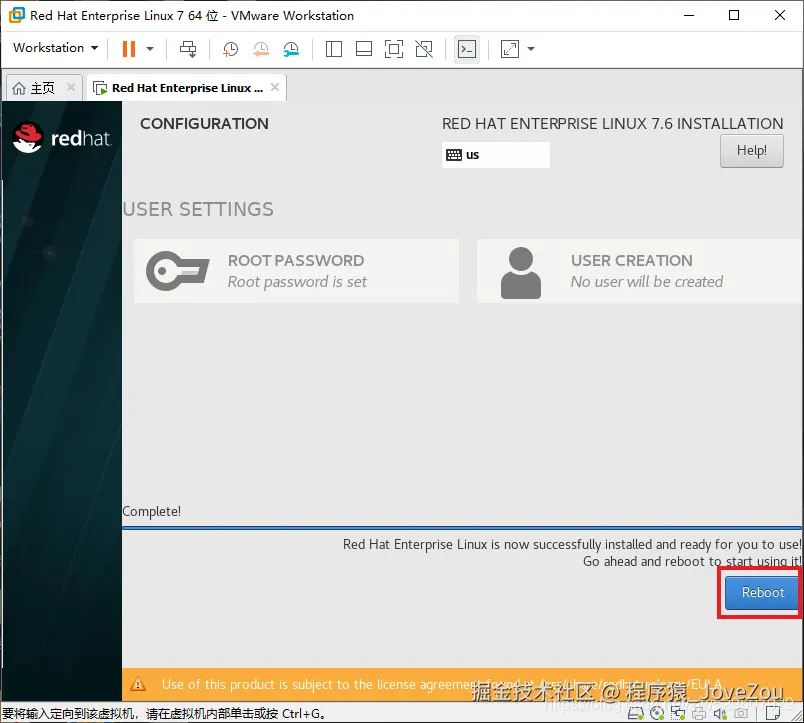The width and height of the screenshot is (804, 723).
Task: Click the USER SETTINGS heading text
Action: [x=198, y=209]
